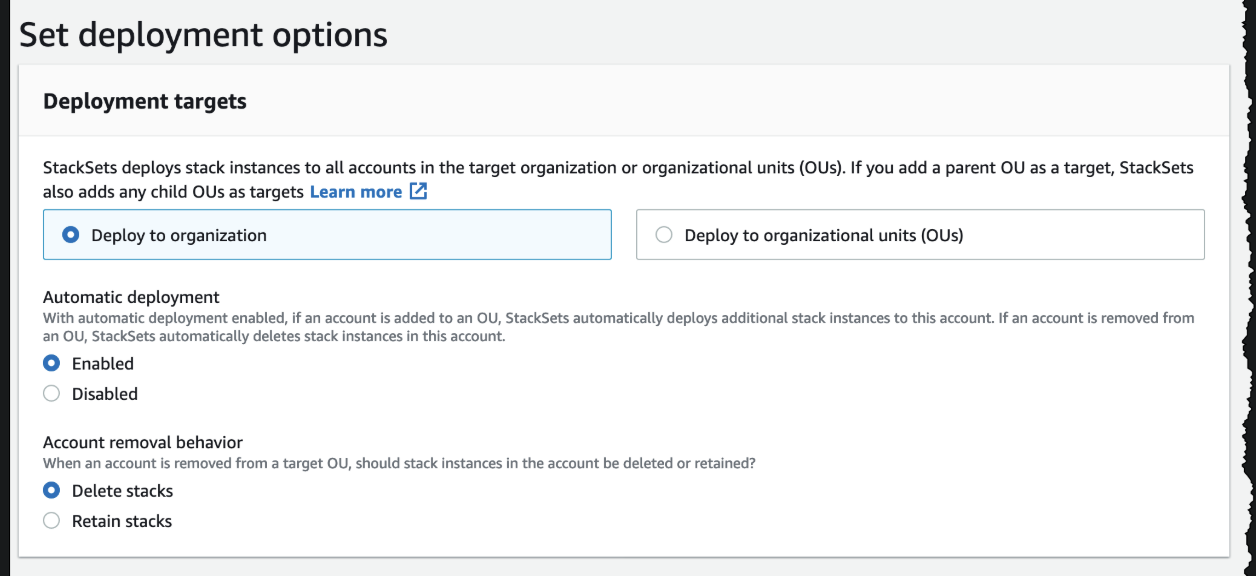Viewport: 1256px width, 576px height.
Task: Select the Deploy to organization radio button
Action: (x=71, y=235)
